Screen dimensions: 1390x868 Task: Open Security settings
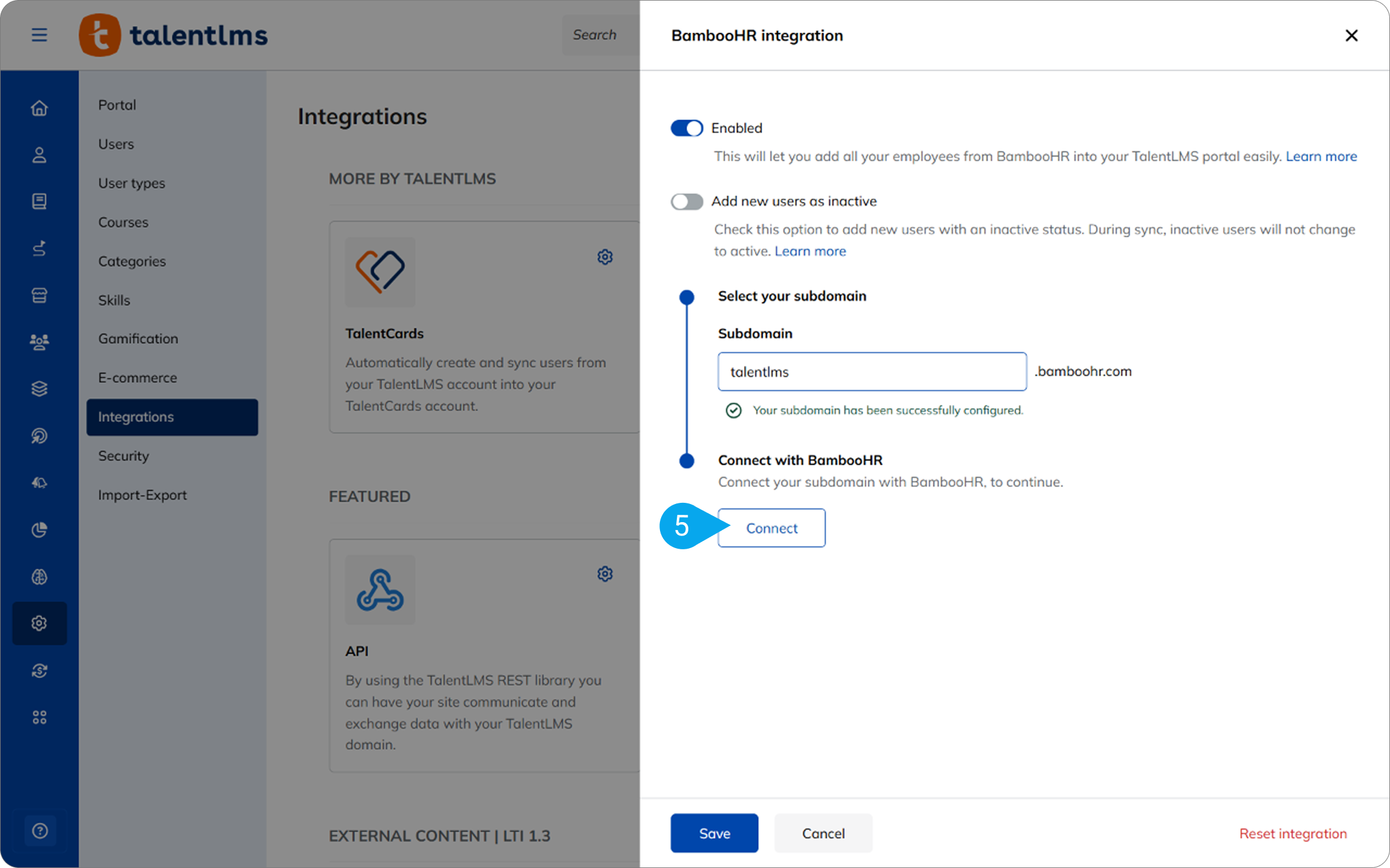coord(123,456)
